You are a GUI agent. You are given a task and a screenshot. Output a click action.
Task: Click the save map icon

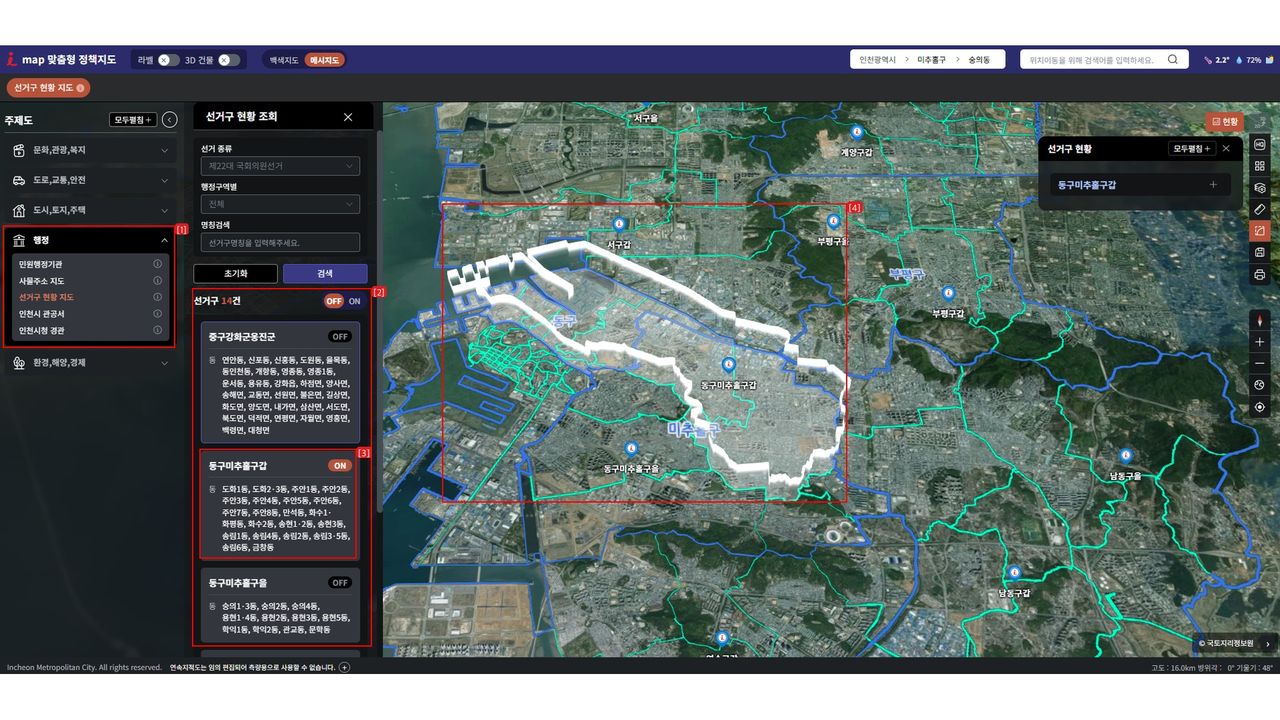(x=1259, y=252)
